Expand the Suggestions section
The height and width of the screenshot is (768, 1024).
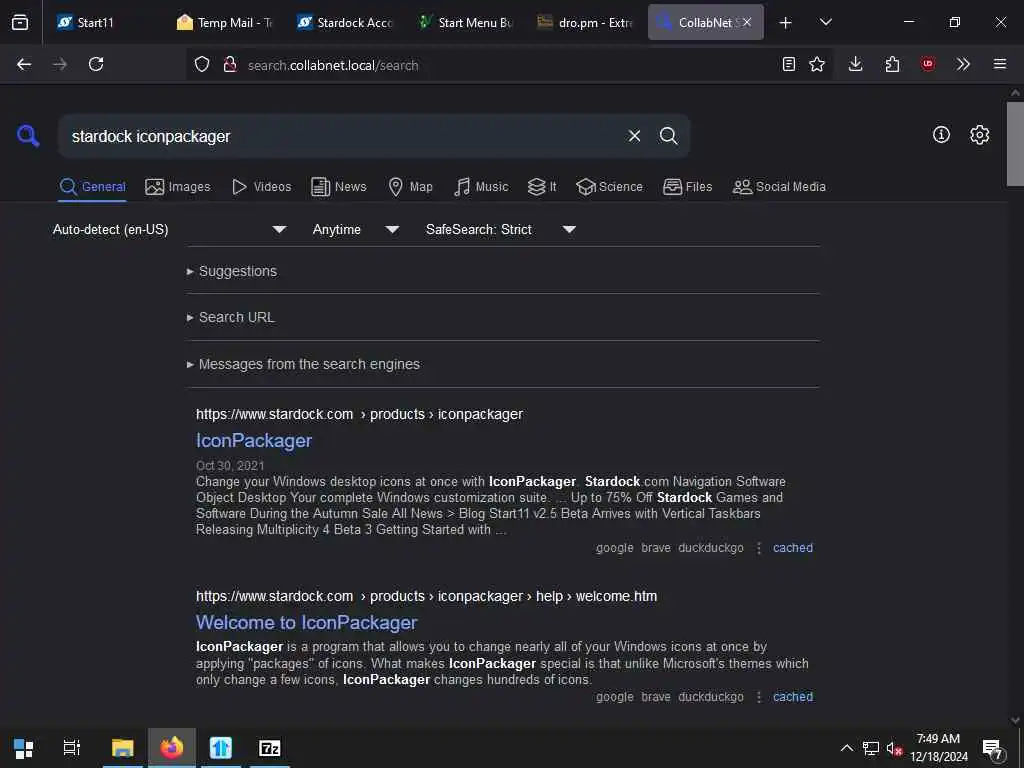click(232, 271)
